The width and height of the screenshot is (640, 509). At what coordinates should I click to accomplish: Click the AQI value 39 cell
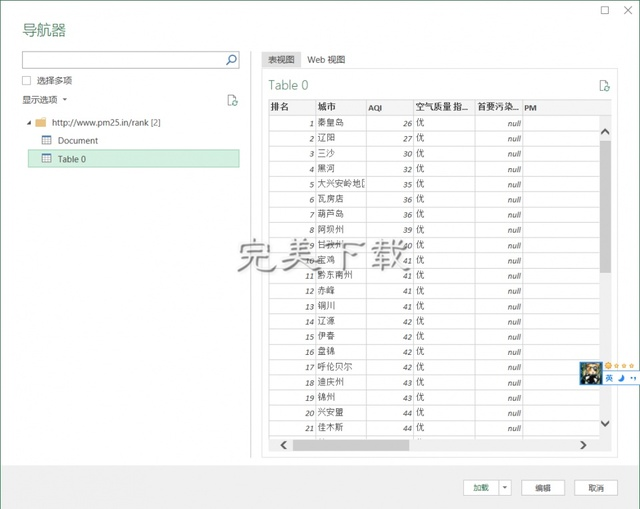[390, 229]
